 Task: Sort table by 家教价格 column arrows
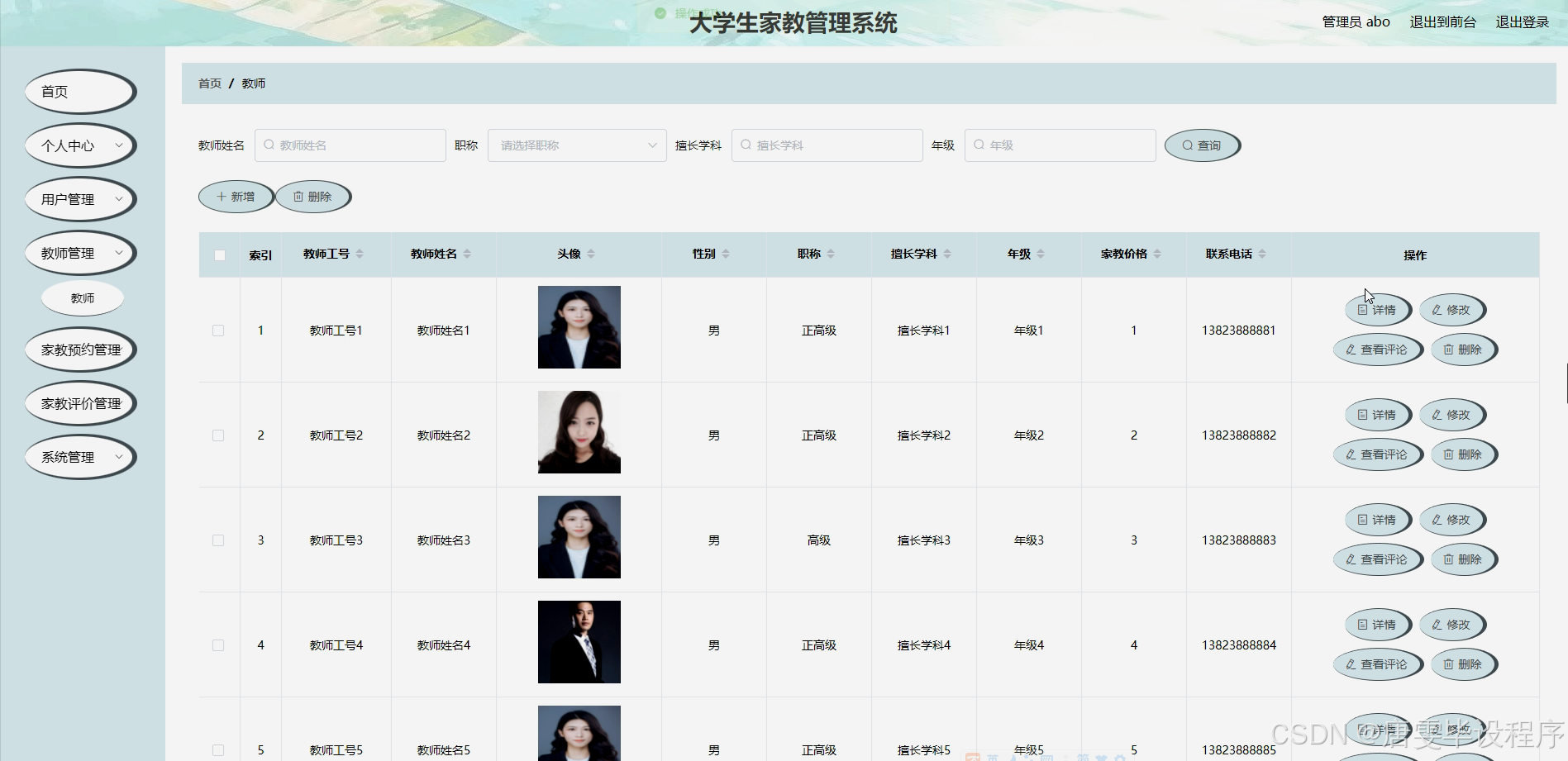1157,254
